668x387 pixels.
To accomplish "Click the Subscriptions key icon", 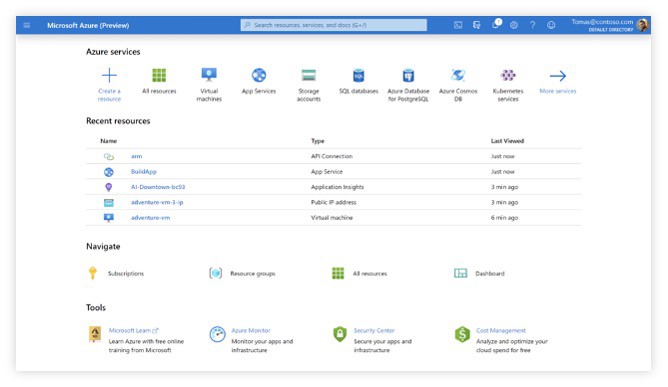I will 92,273.
